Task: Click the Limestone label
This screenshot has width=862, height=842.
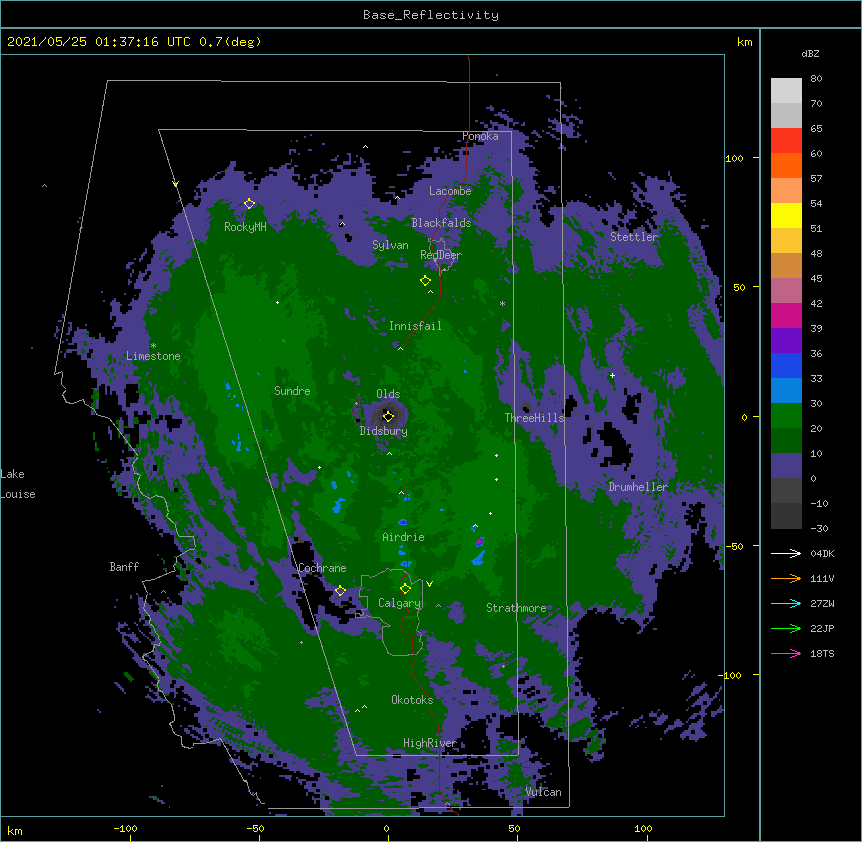Action: click(153, 356)
